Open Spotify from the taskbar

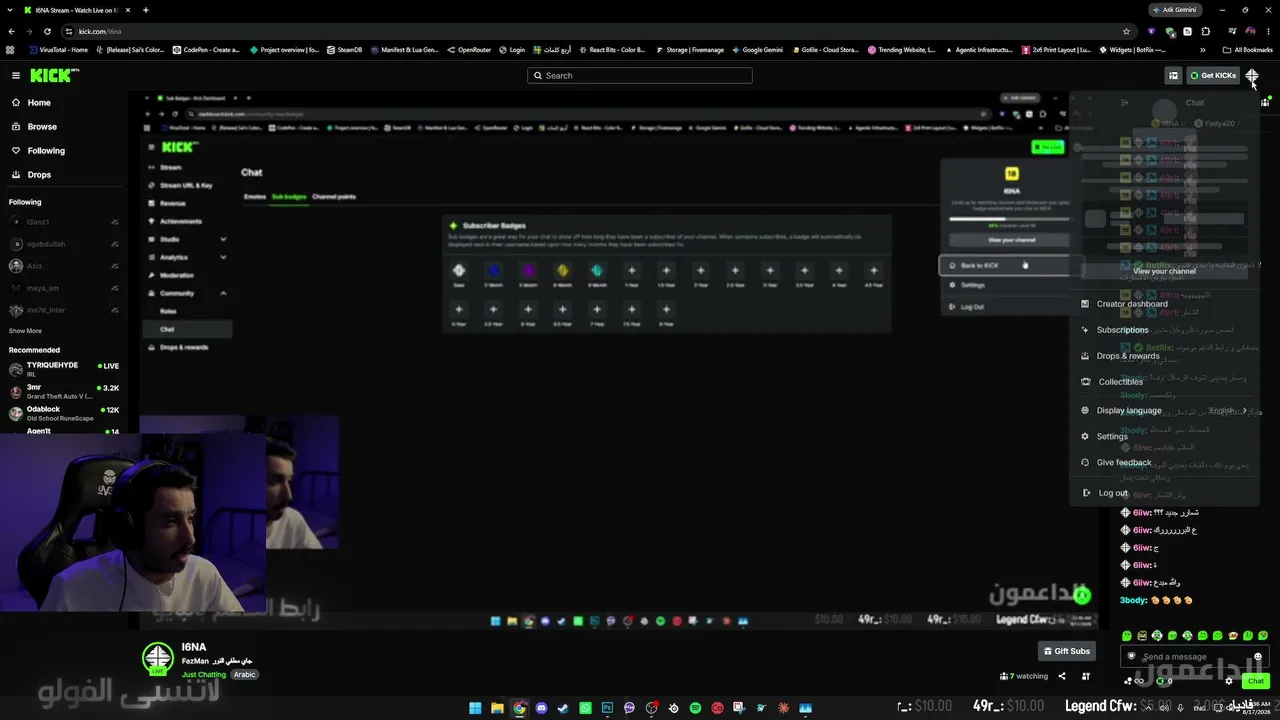tap(695, 708)
